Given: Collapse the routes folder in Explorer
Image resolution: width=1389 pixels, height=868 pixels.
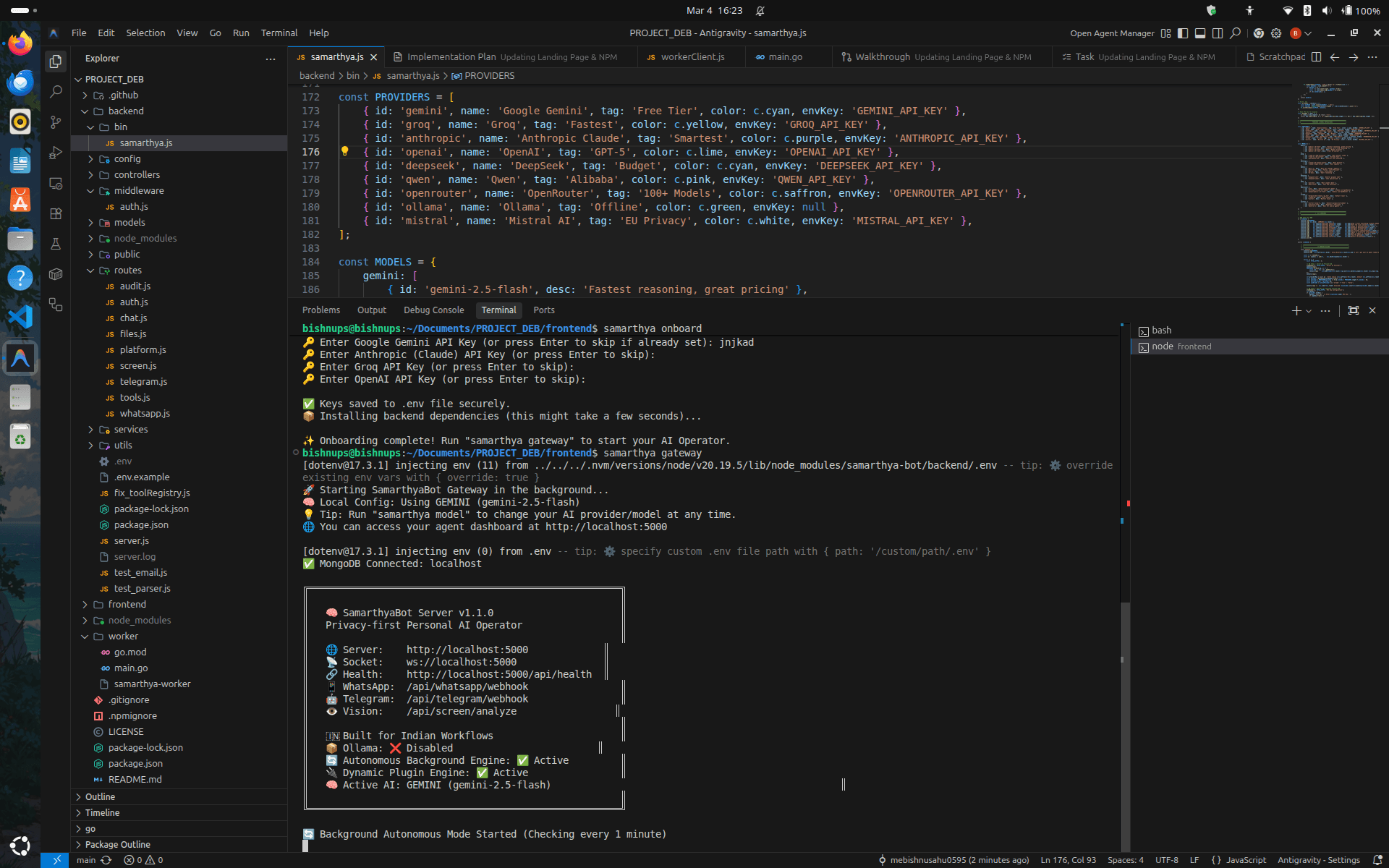Looking at the screenshot, I should coord(127,270).
